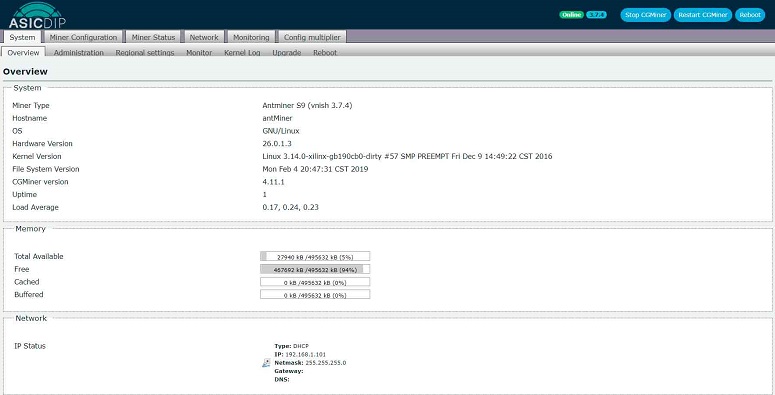Click the IP Status label

pyautogui.click(x=30, y=346)
